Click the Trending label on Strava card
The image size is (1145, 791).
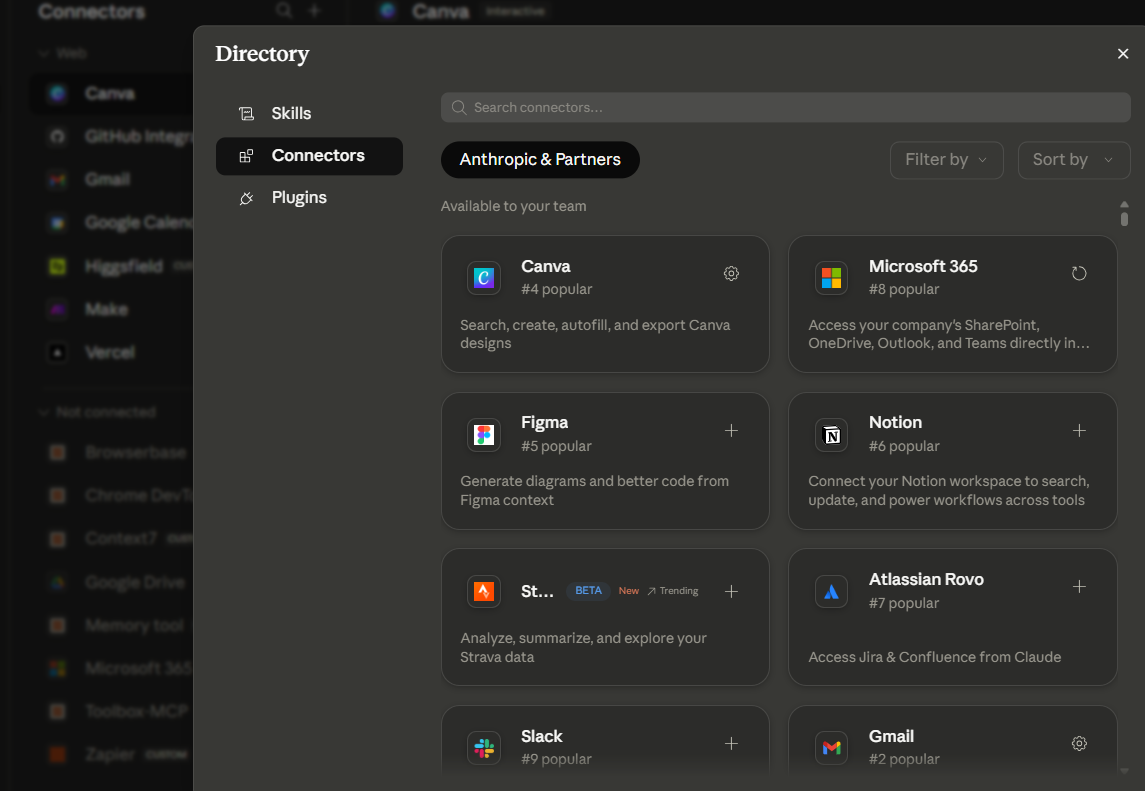(673, 591)
